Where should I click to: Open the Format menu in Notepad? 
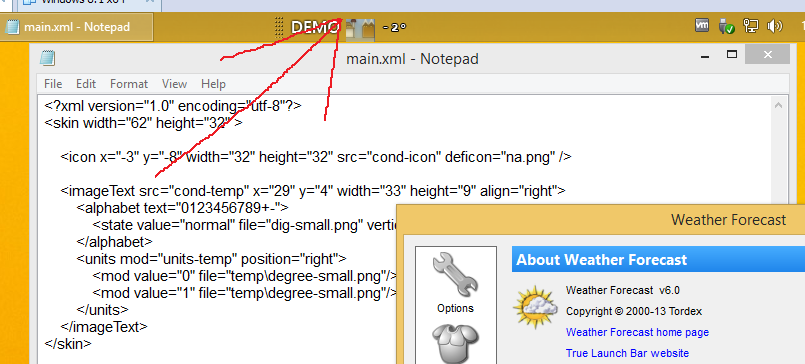129,84
